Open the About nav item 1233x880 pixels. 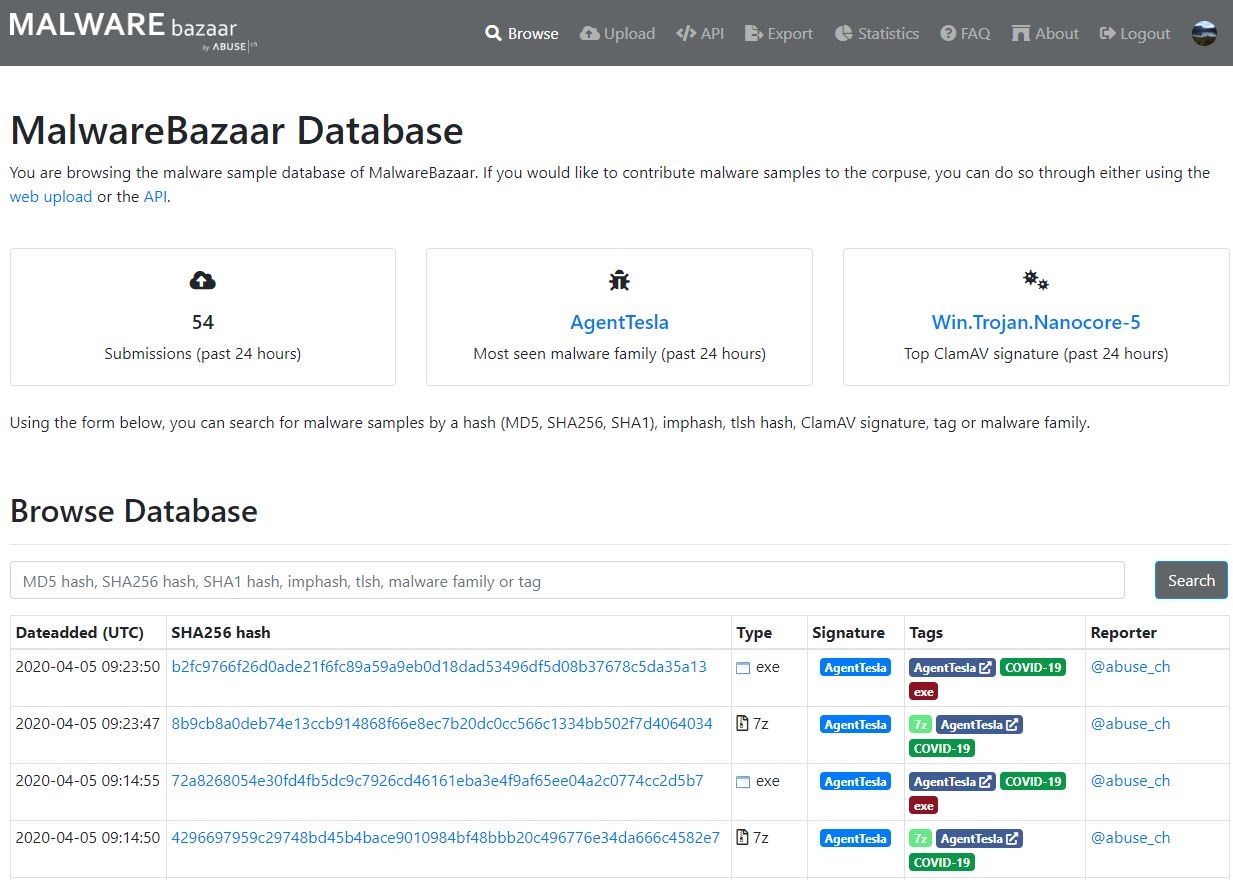click(1045, 33)
